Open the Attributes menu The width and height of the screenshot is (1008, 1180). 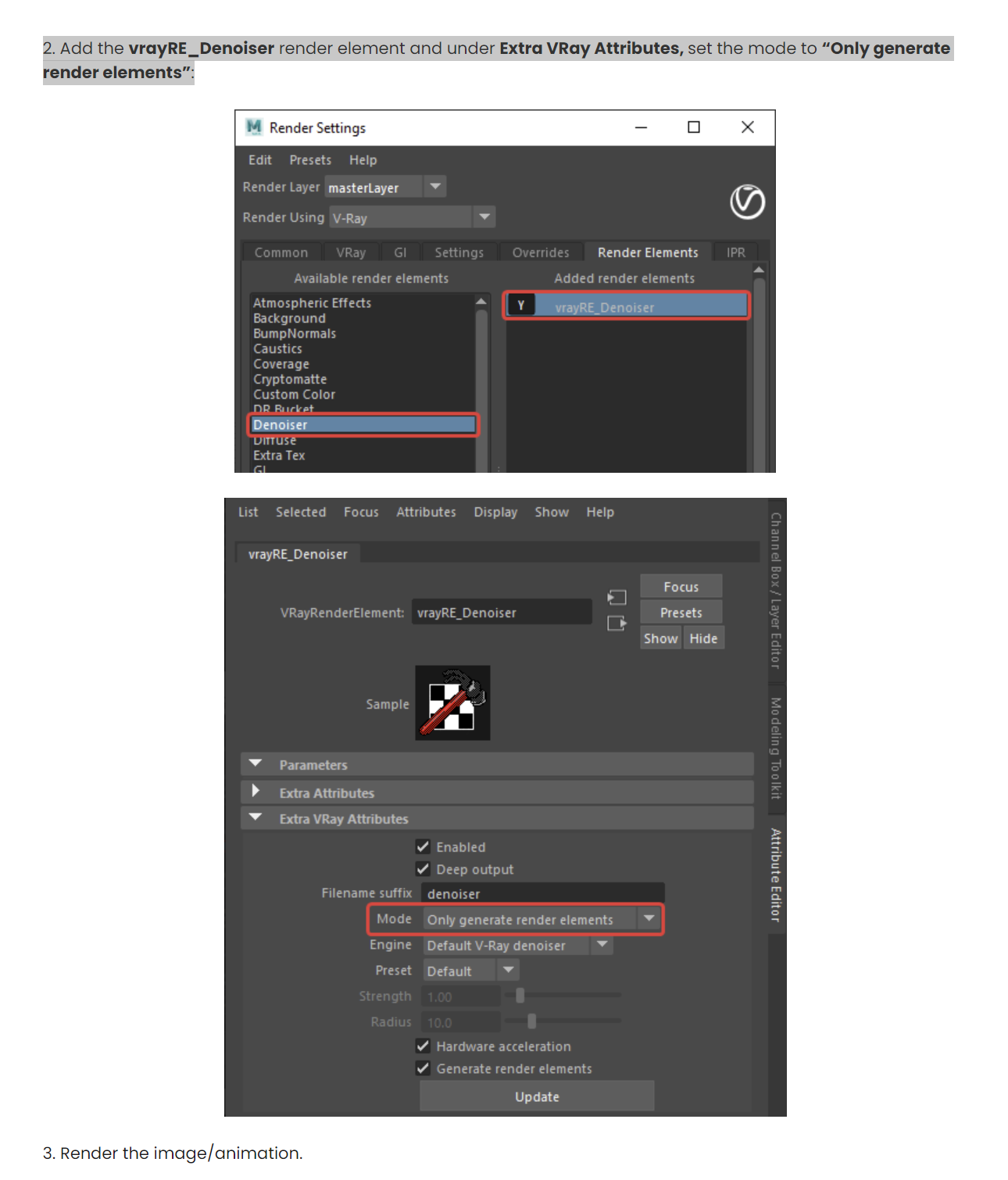point(426,512)
